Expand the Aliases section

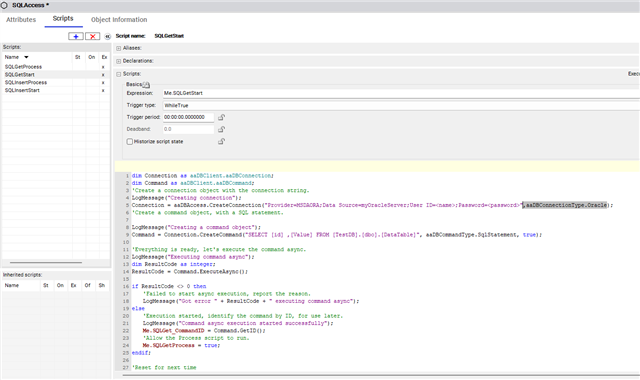pyautogui.click(x=118, y=48)
